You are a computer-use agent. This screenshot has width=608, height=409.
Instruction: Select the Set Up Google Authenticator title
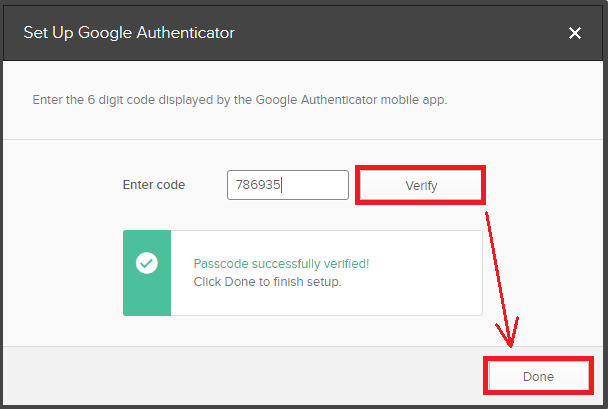click(x=129, y=33)
